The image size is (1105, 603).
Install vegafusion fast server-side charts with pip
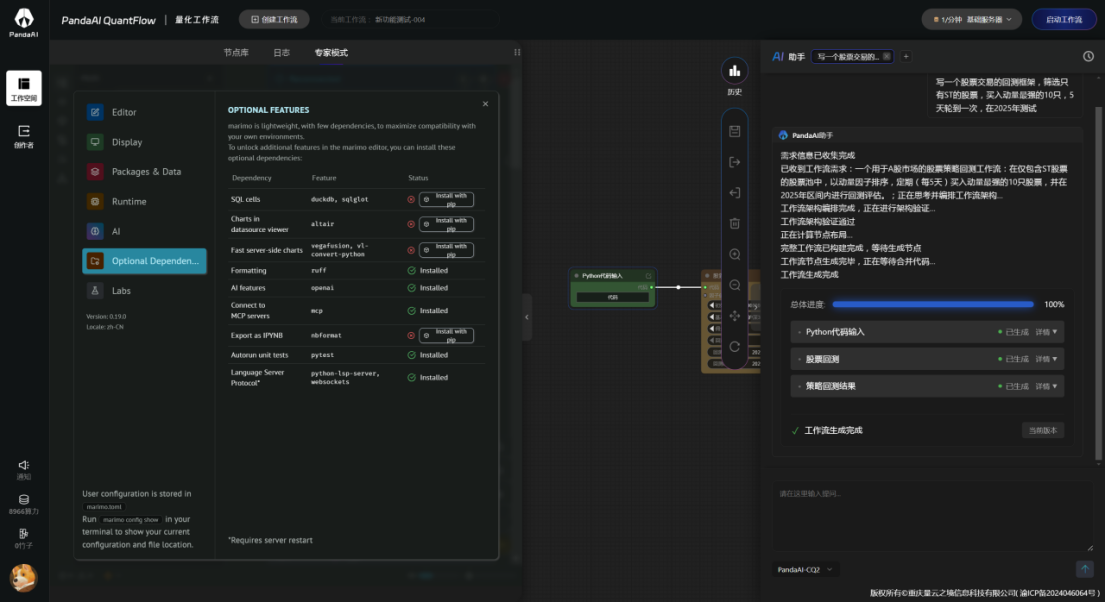(x=446, y=250)
